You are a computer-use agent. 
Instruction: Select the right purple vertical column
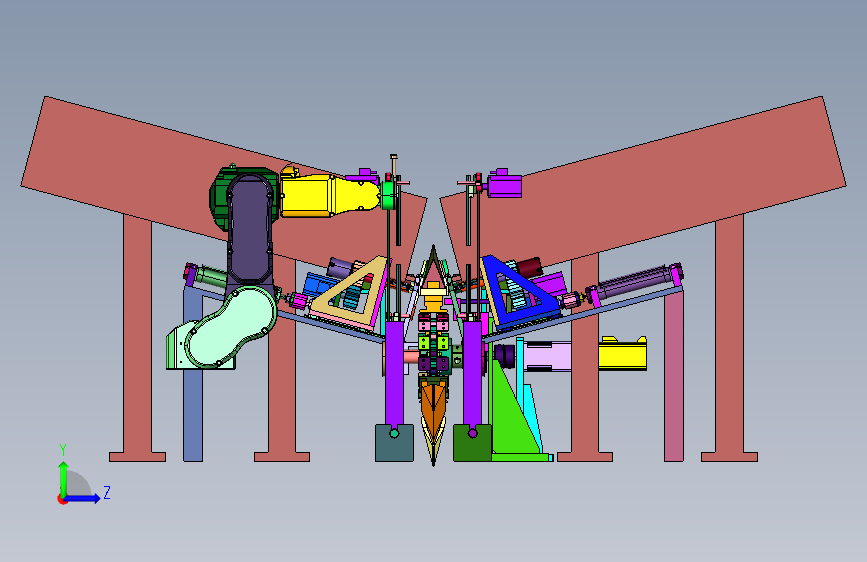(x=472, y=373)
